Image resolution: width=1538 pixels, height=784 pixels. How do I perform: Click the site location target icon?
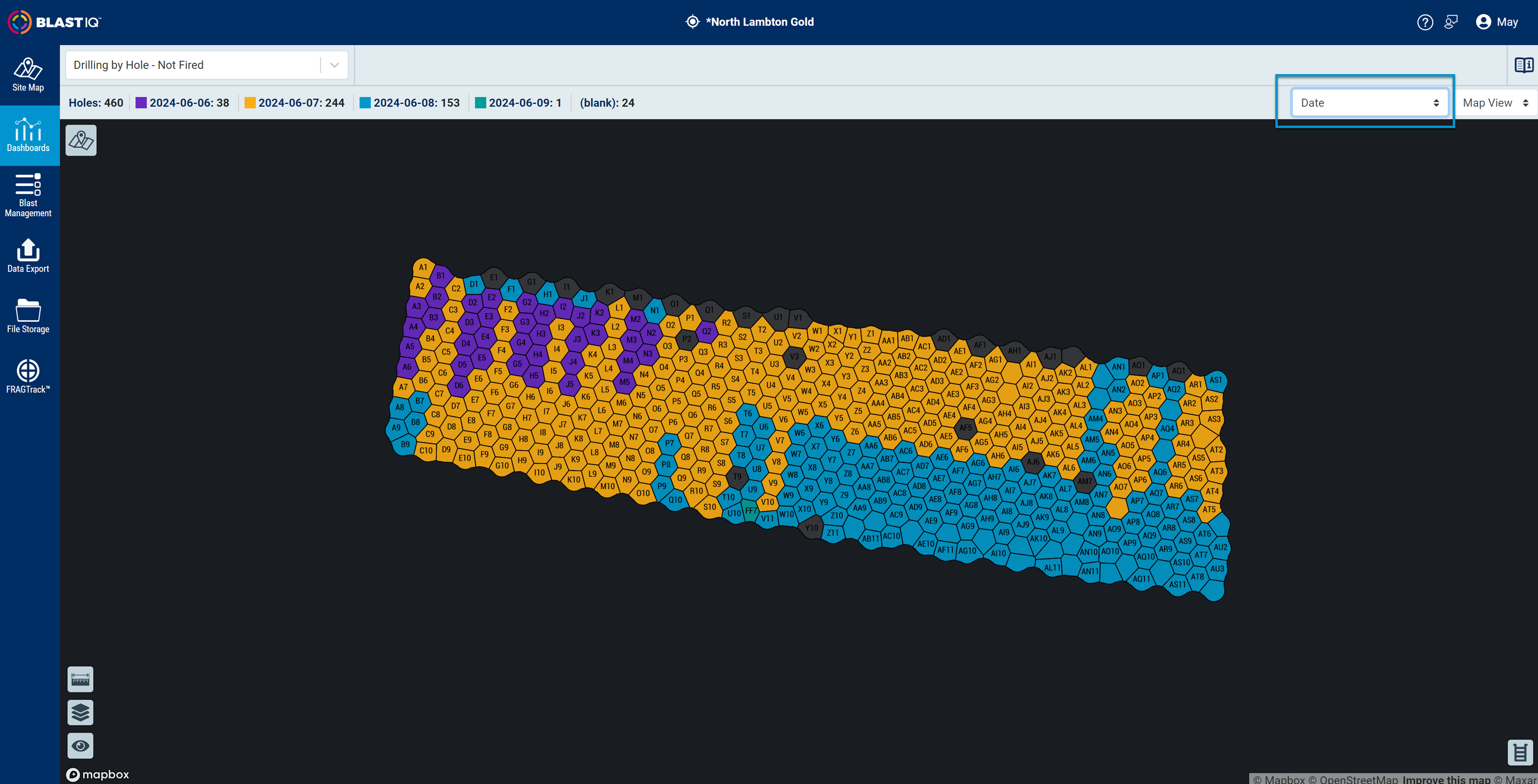pyautogui.click(x=692, y=22)
